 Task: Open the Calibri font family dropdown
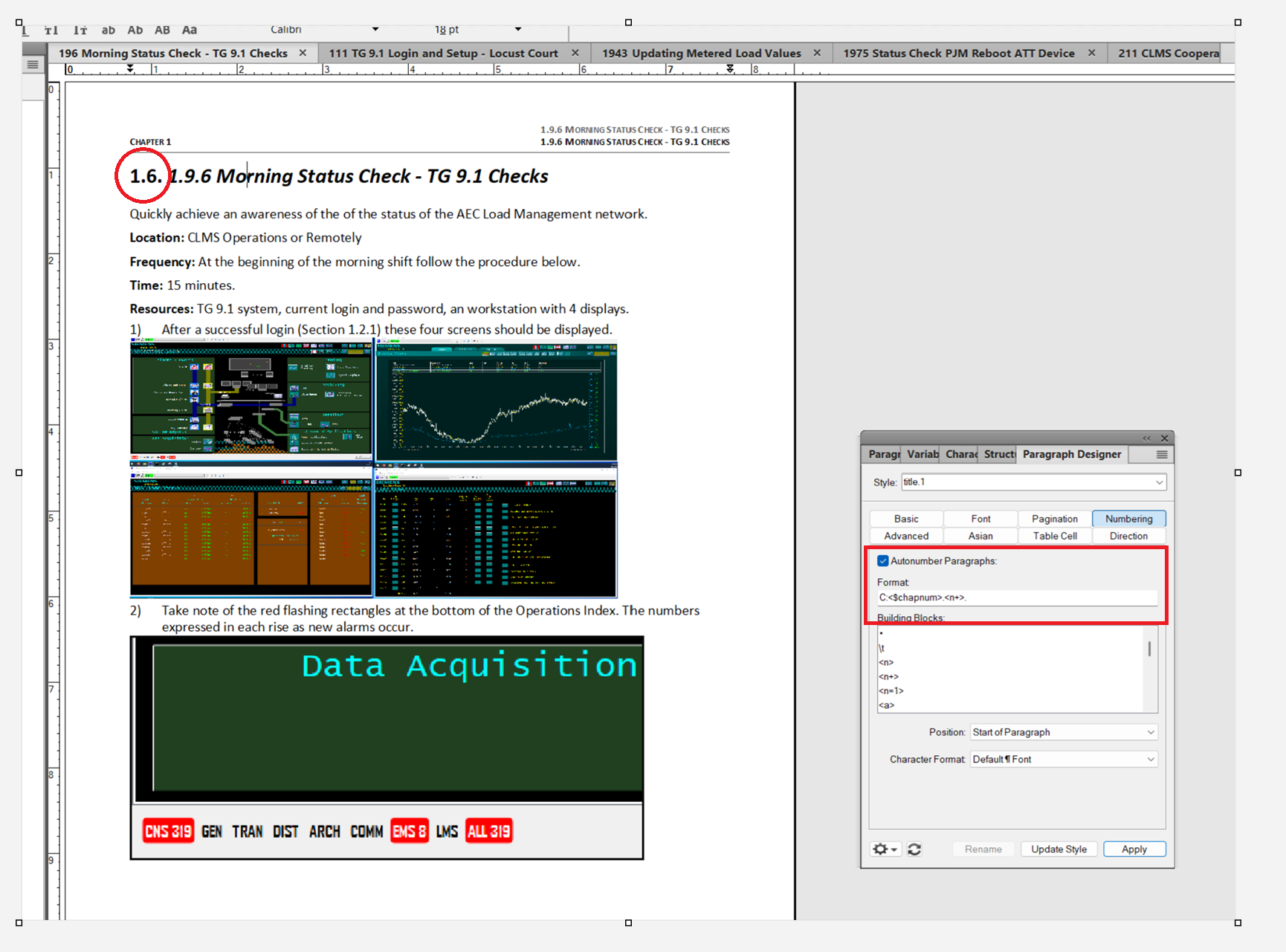point(375,30)
